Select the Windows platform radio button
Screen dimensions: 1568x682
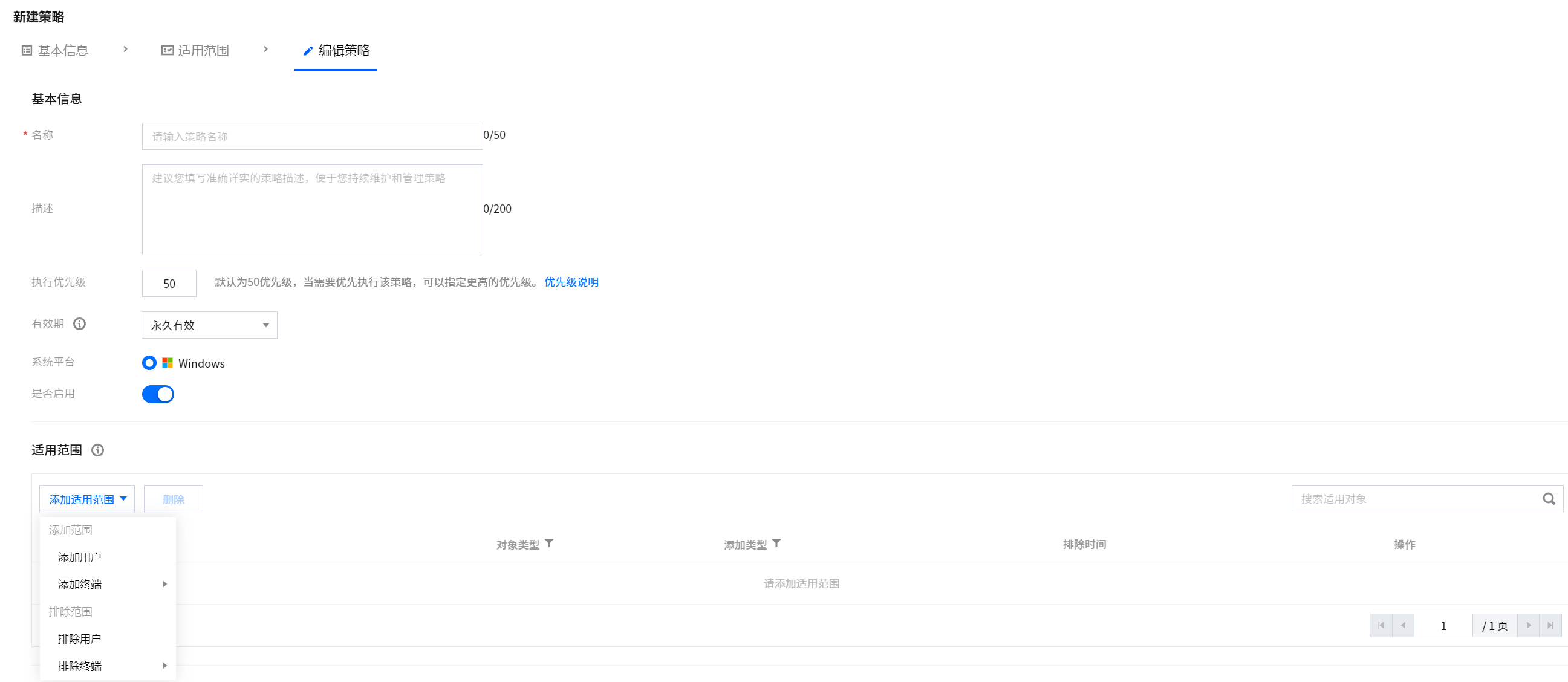click(x=149, y=363)
